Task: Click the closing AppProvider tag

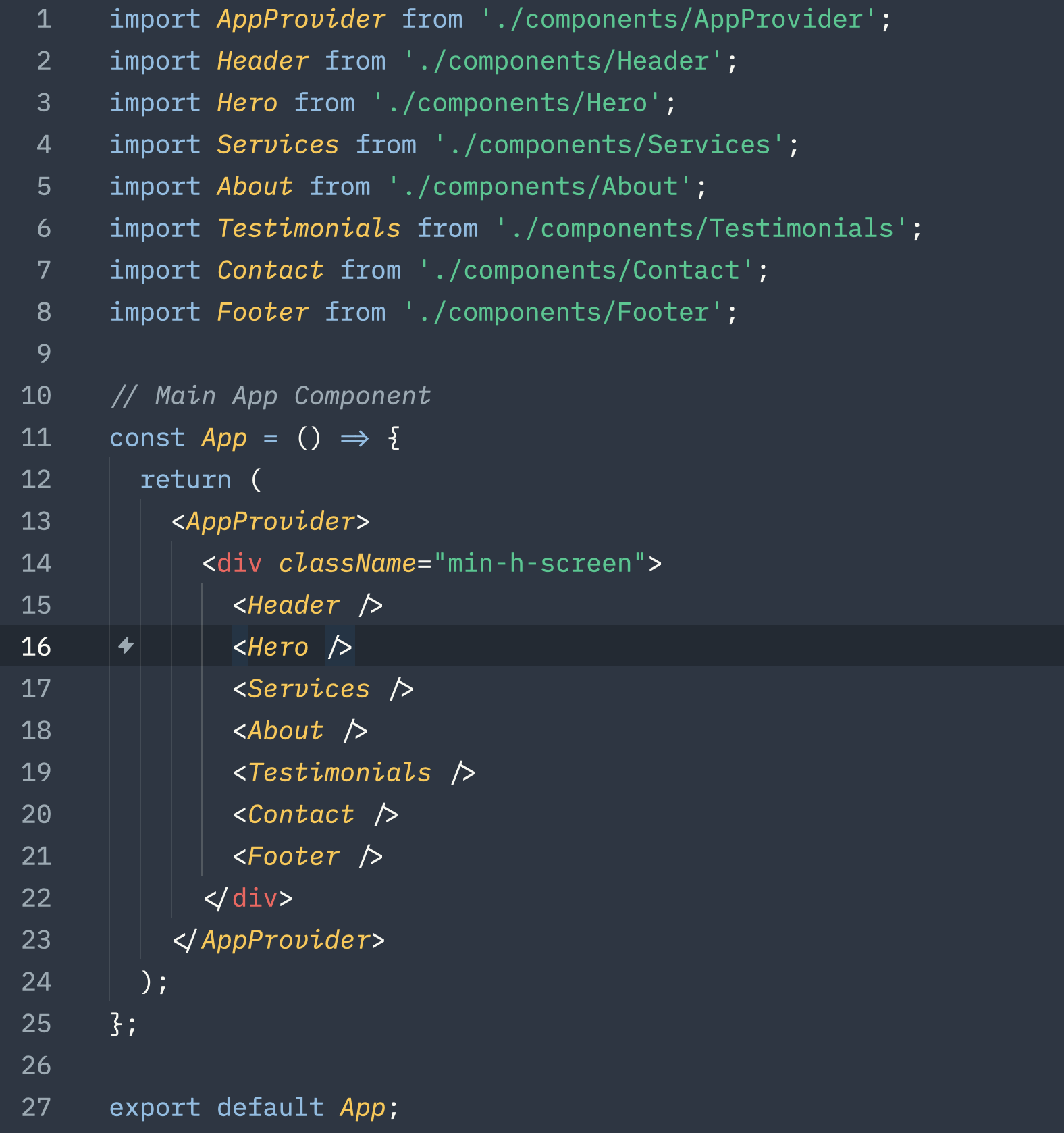Action: click(278, 940)
